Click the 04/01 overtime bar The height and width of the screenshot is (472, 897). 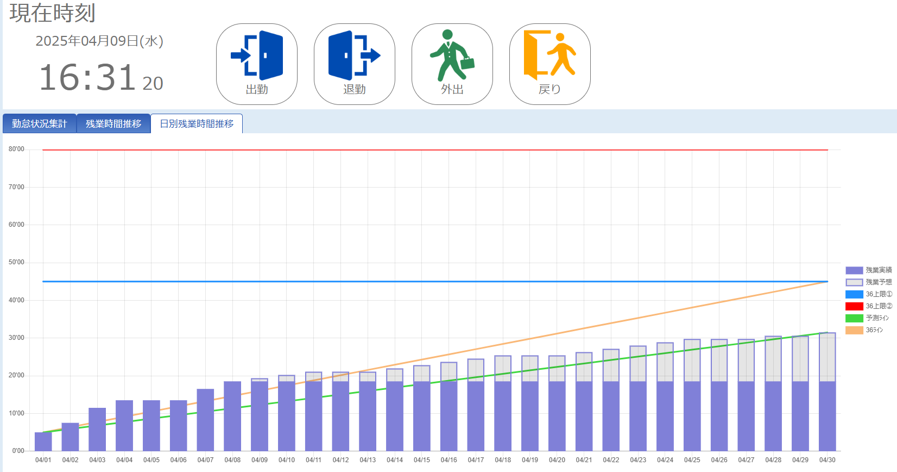pyautogui.click(x=43, y=441)
